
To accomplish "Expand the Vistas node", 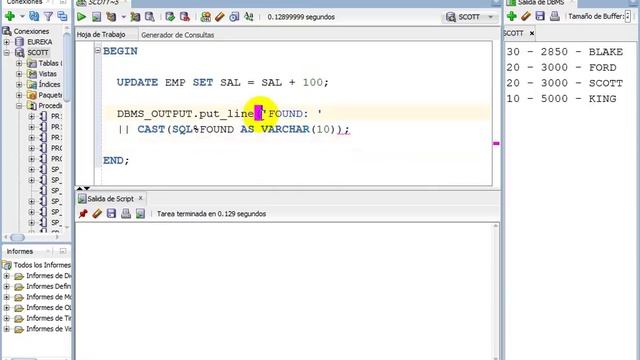I will pyautogui.click(x=19, y=74).
